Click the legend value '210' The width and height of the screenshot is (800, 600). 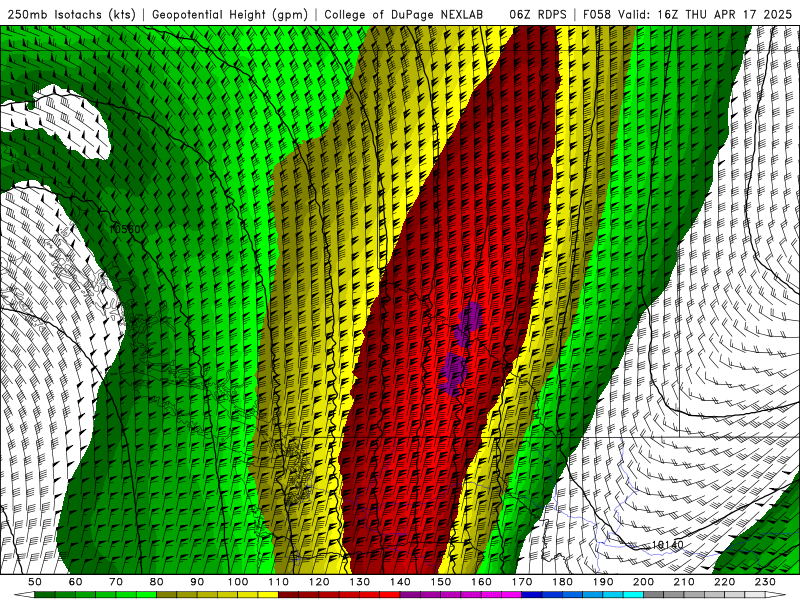point(685,582)
